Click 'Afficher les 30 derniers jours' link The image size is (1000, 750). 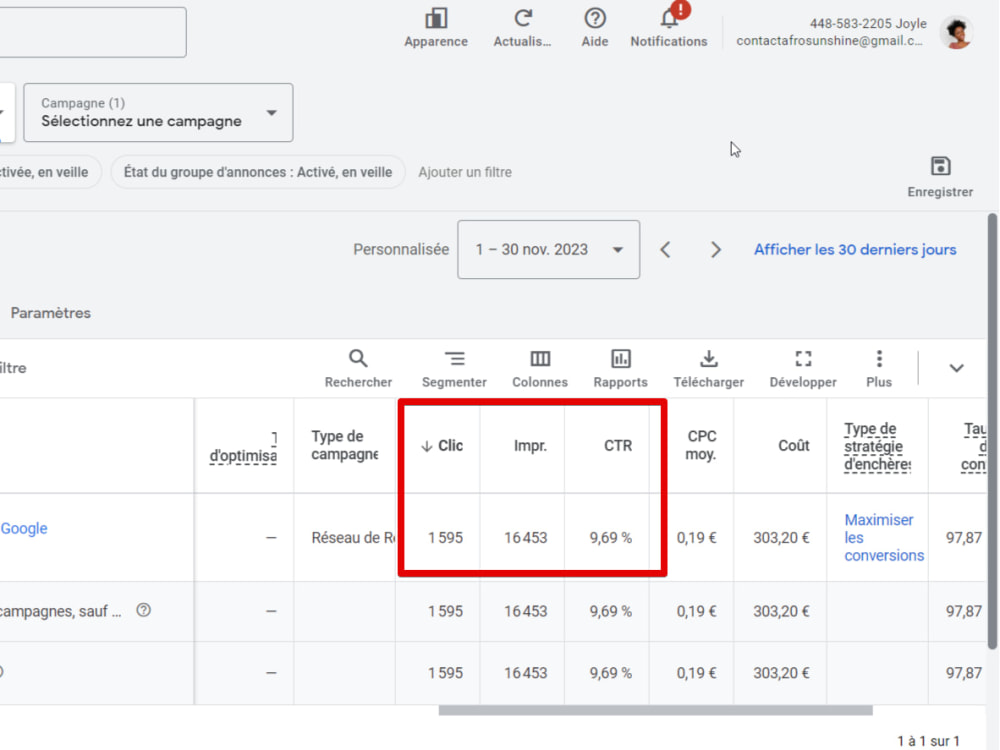(x=855, y=249)
